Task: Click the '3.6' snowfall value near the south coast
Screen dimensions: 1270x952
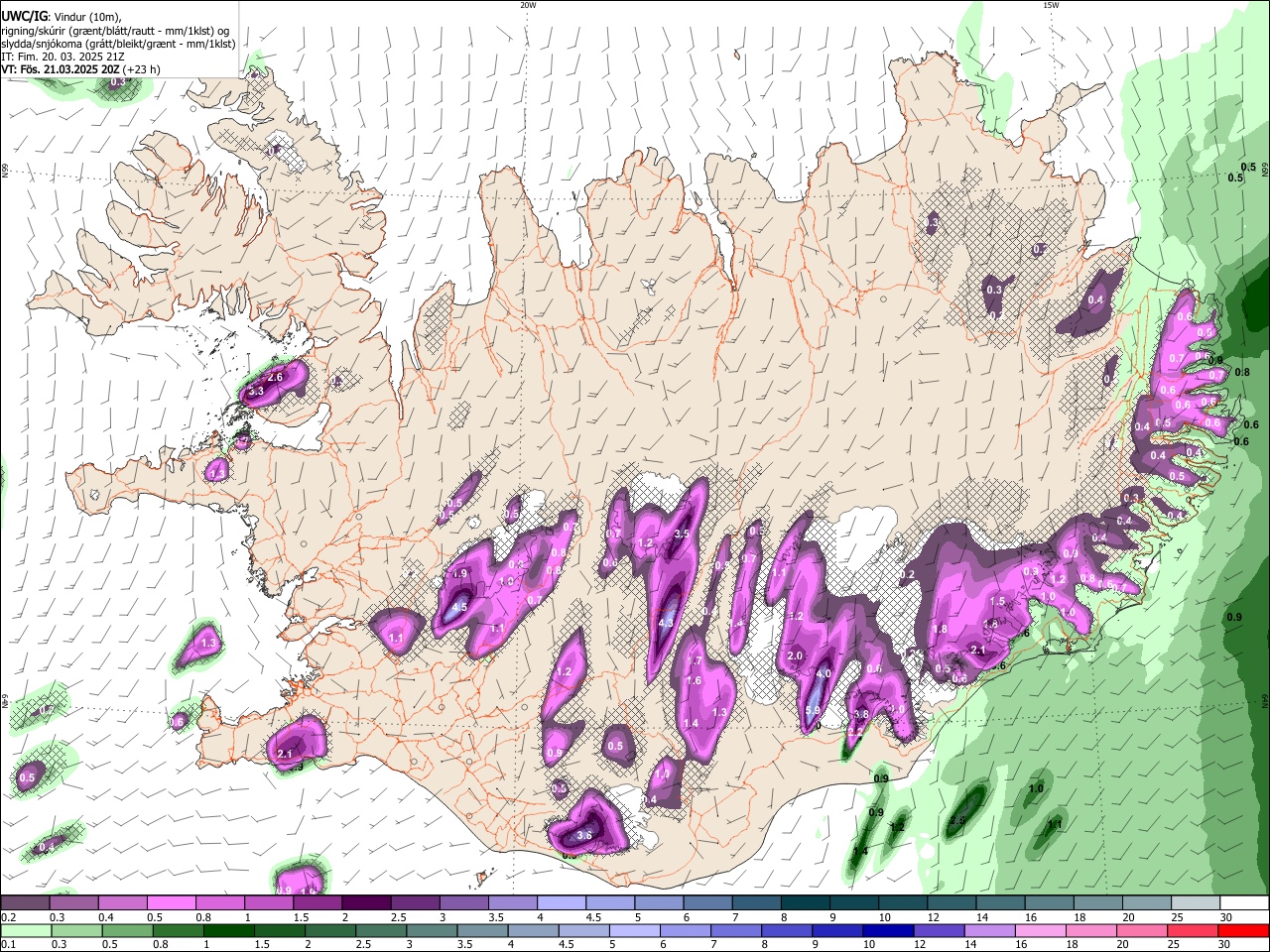Action: coord(584,835)
